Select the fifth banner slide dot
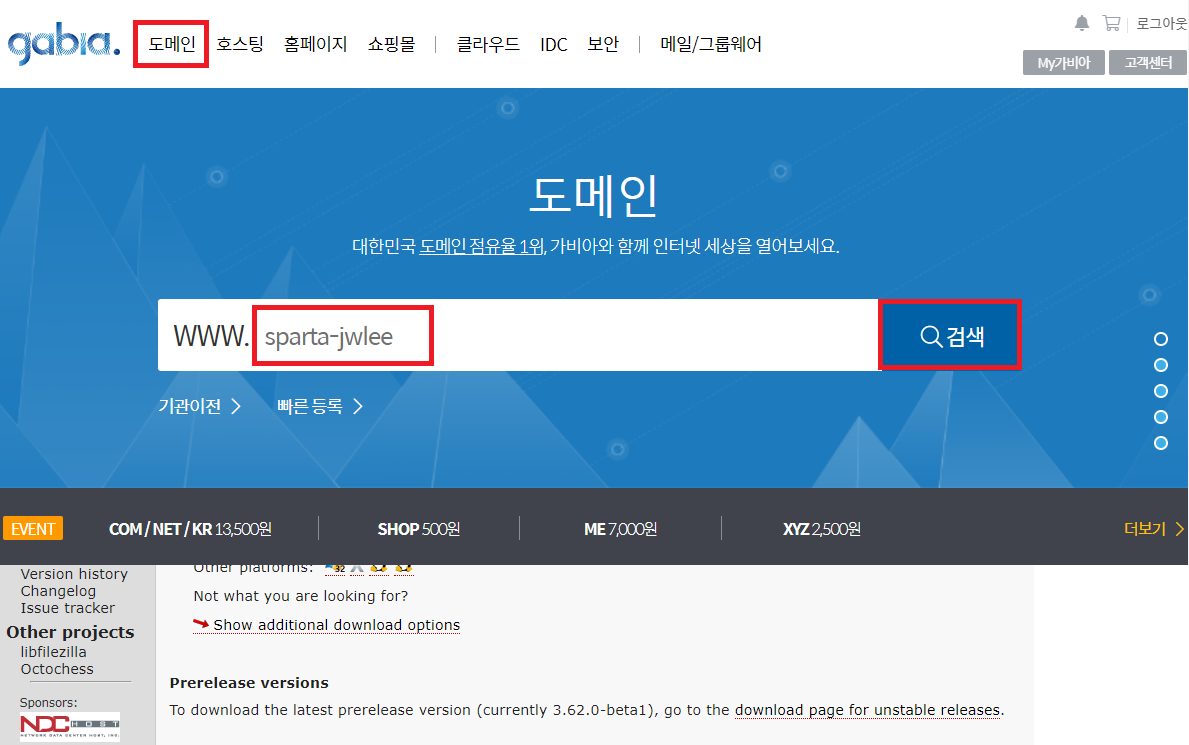1189x745 pixels. click(1160, 443)
